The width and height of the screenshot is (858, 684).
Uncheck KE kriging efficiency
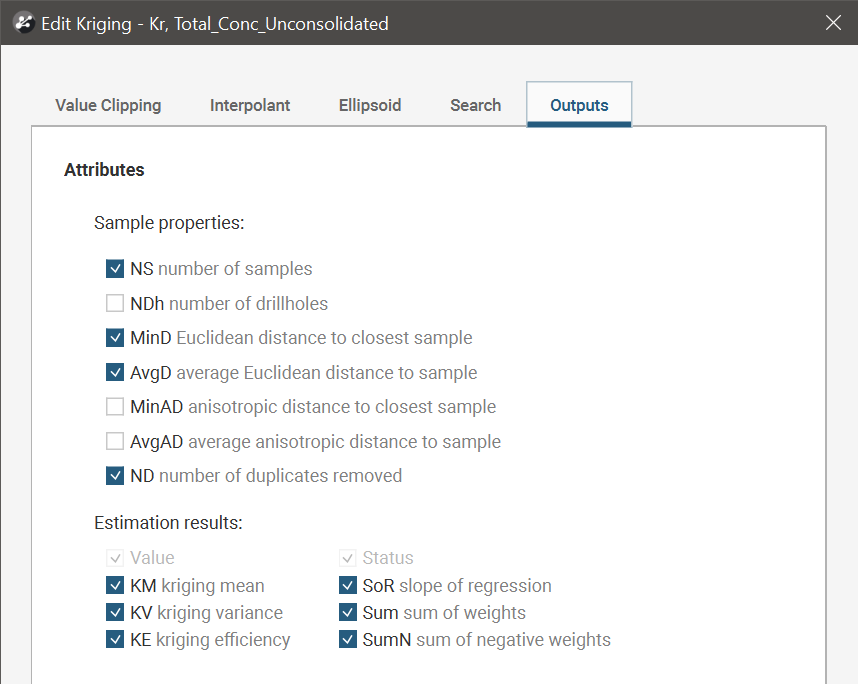click(115, 640)
